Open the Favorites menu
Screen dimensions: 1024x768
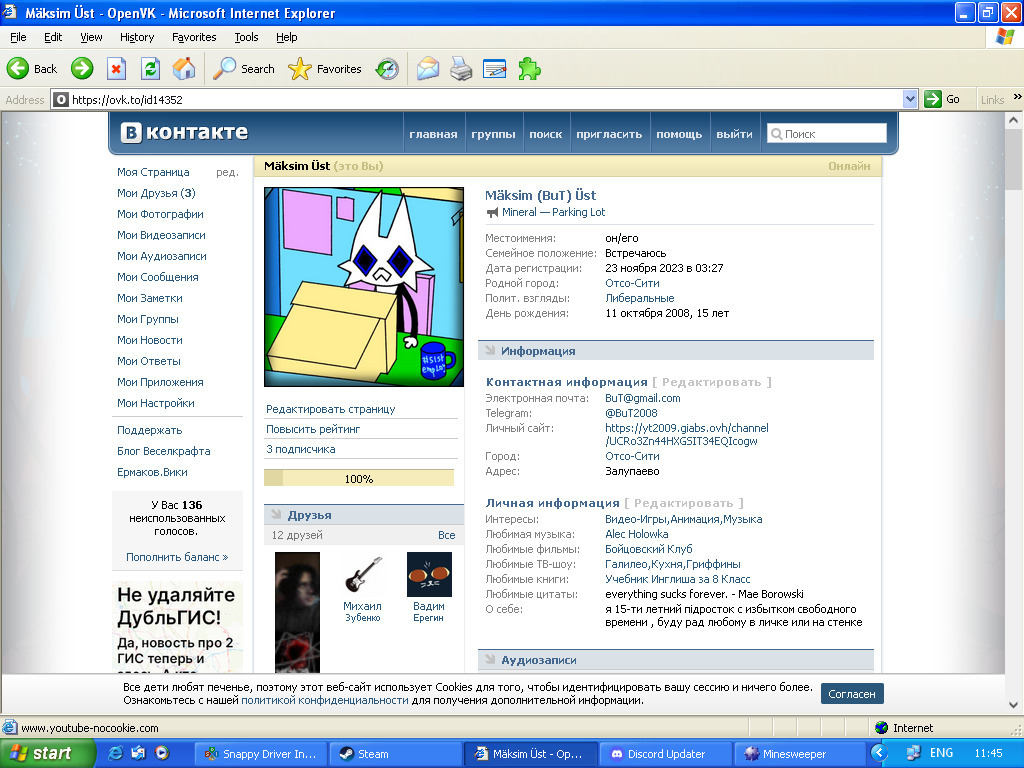pyautogui.click(x=194, y=37)
